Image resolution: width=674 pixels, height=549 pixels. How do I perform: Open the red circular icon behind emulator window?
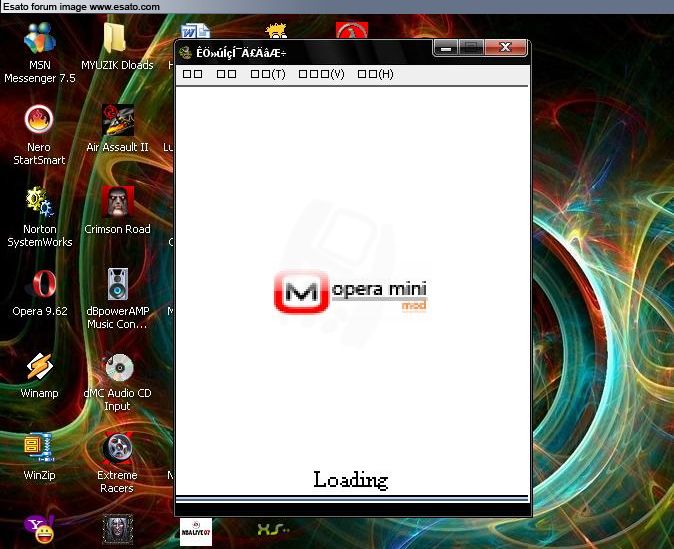[352, 30]
